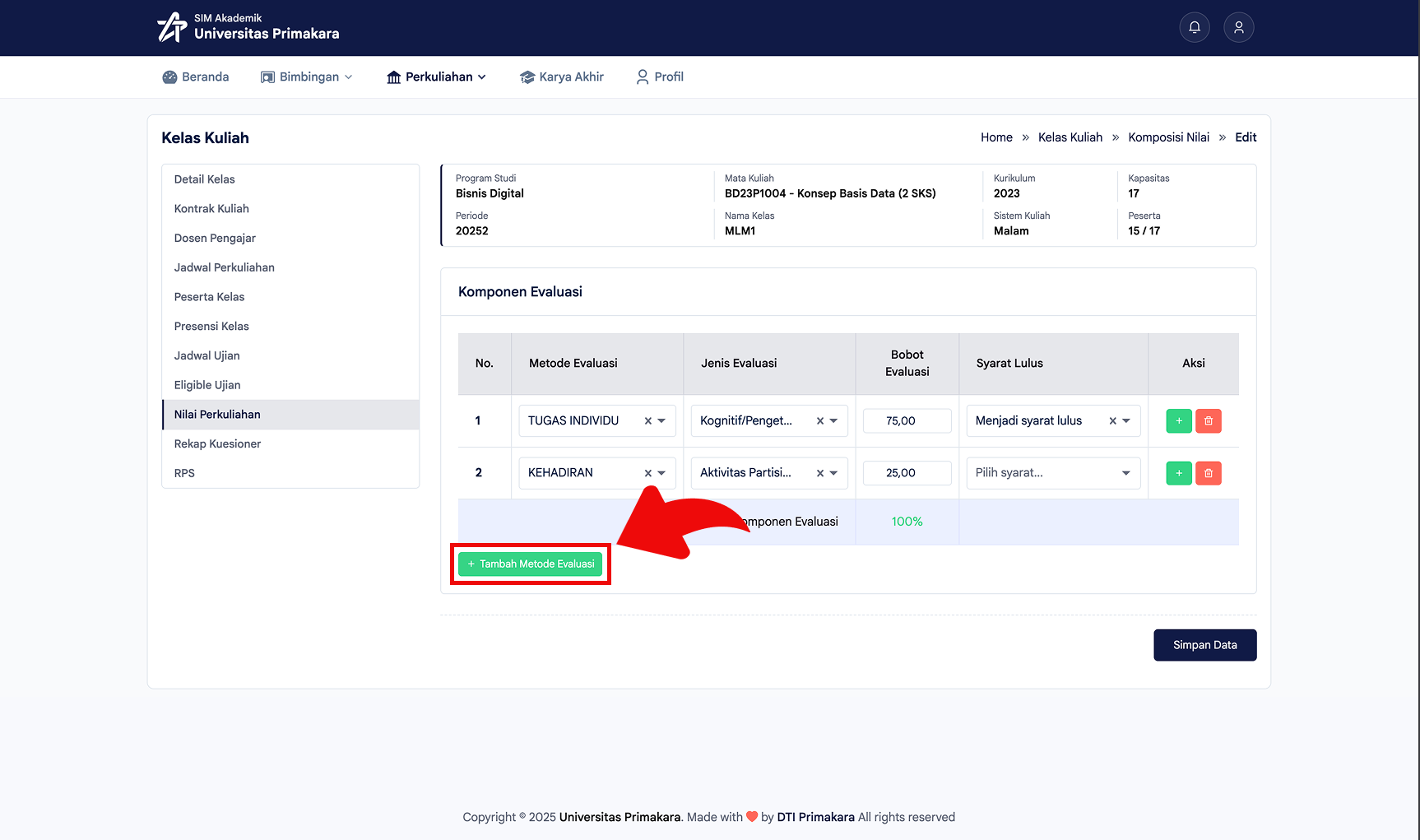Screen dimensions: 1420x840
Task: Open the DTI Primakara footer link
Action: click(x=815, y=817)
